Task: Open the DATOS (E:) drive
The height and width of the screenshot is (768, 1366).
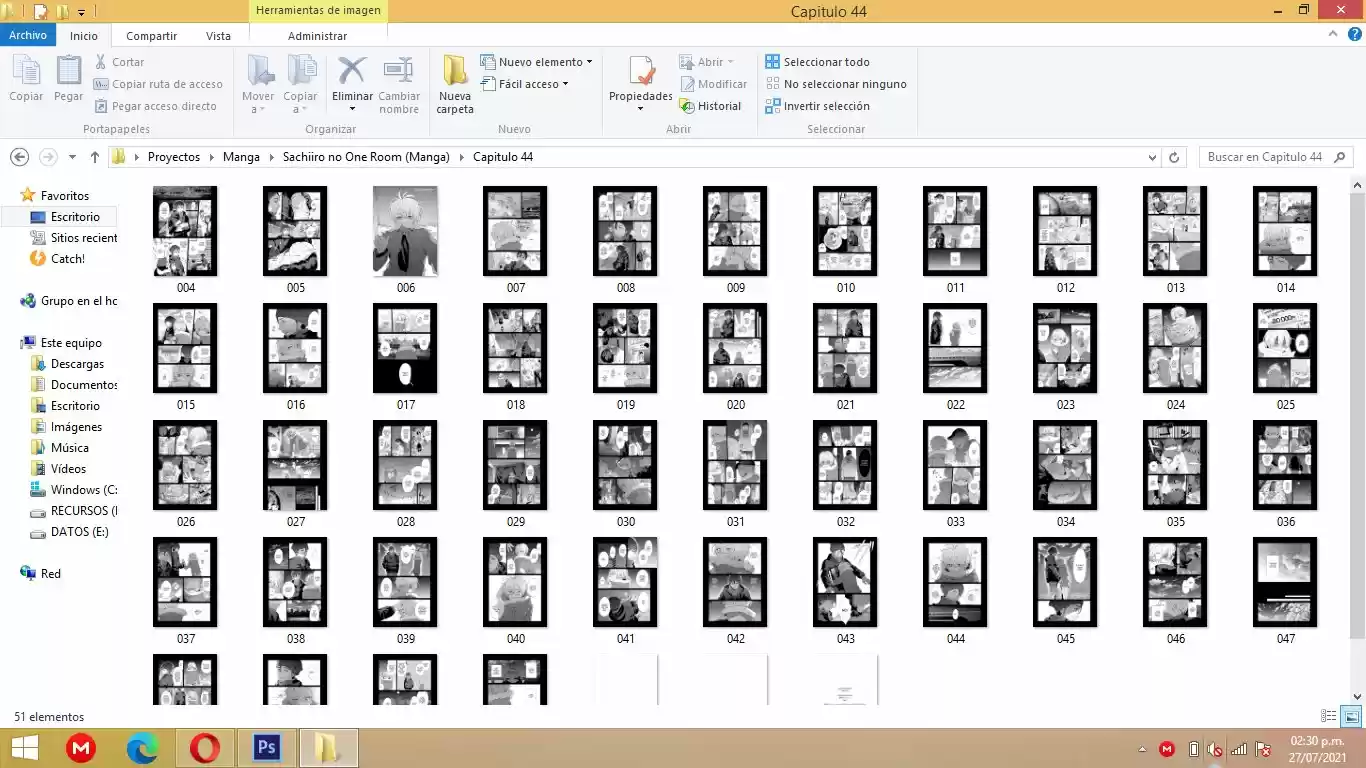Action: pyautogui.click(x=79, y=532)
